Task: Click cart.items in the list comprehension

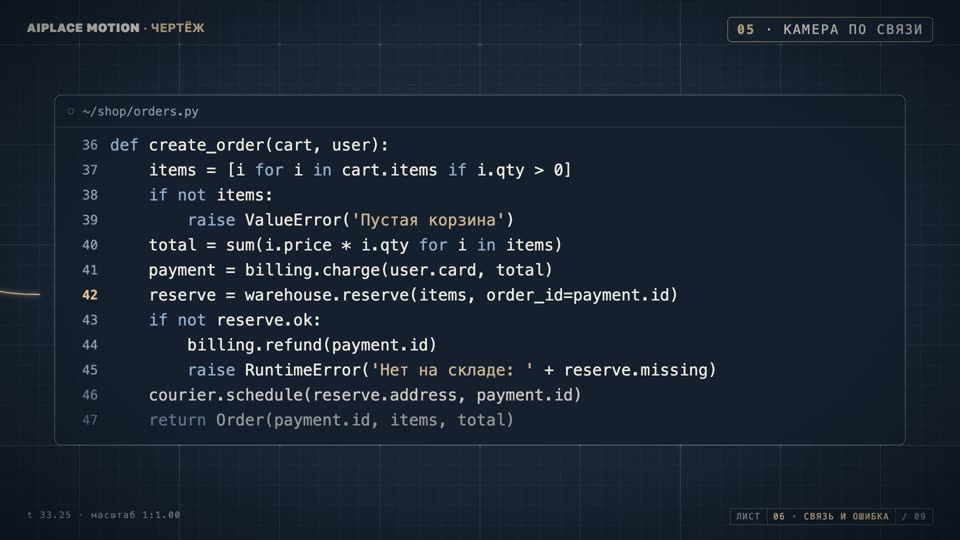Action: pyautogui.click(x=389, y=170)
